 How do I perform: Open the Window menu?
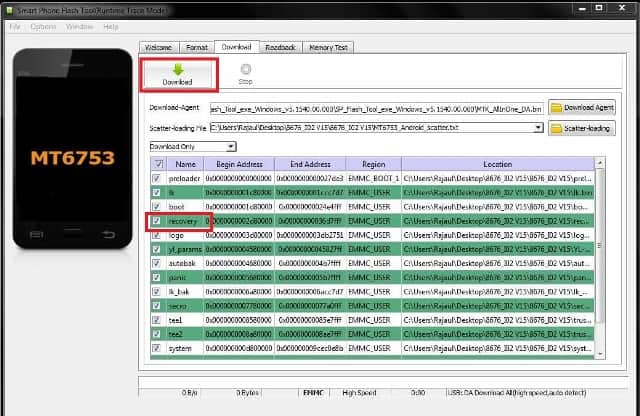80,27
